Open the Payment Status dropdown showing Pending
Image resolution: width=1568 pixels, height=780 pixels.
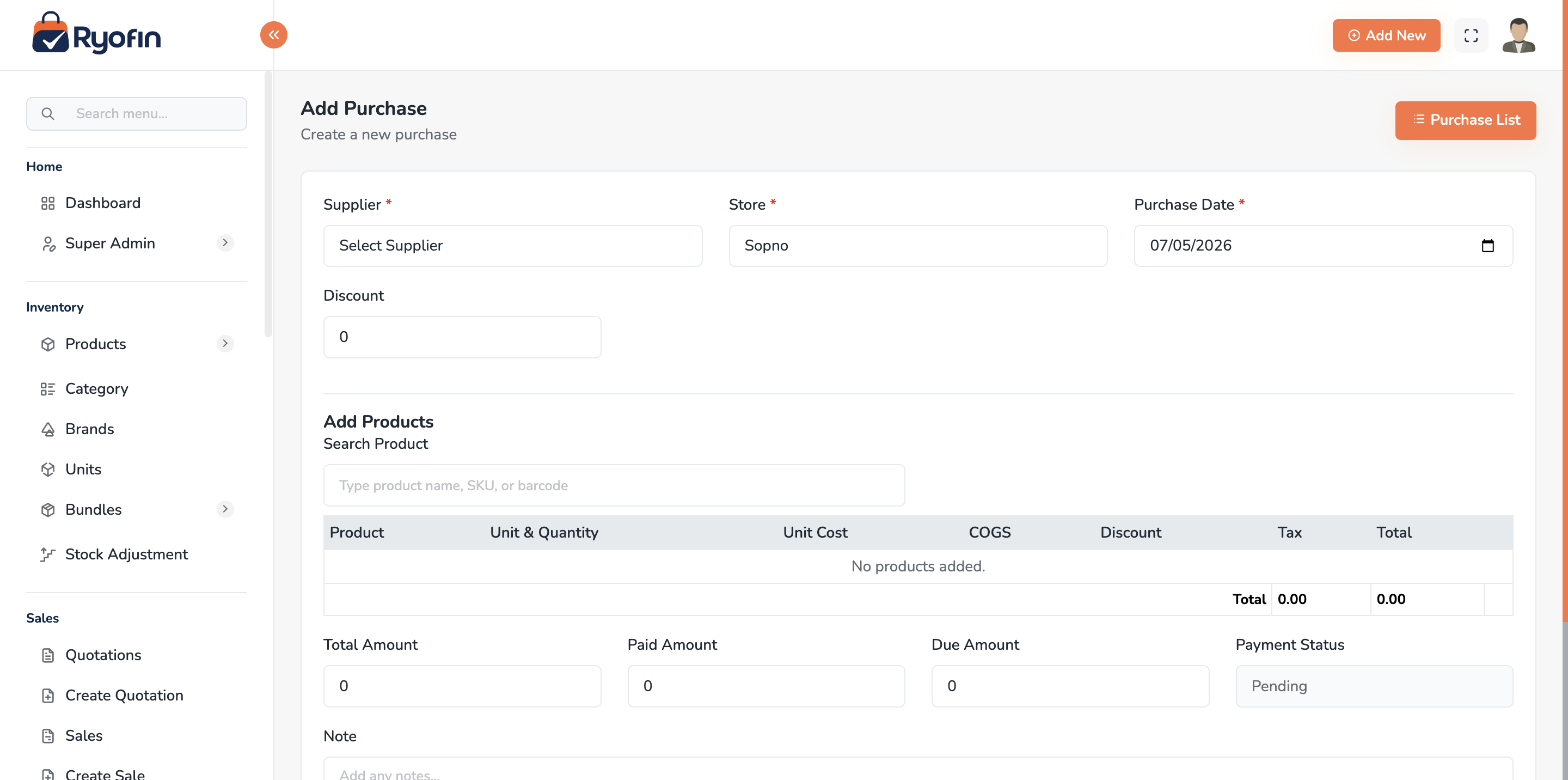tap(1374, 686)
